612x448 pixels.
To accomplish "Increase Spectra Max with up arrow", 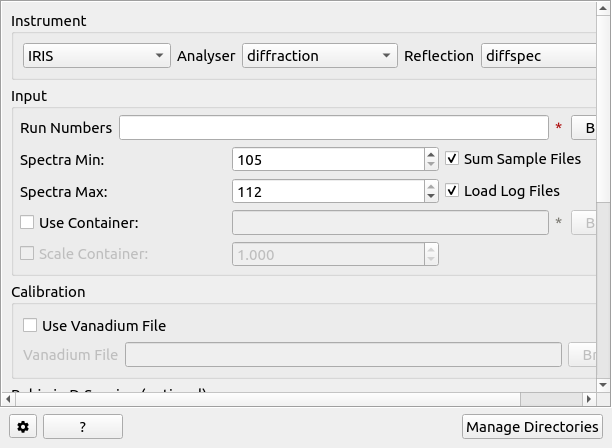I will 431,186.
